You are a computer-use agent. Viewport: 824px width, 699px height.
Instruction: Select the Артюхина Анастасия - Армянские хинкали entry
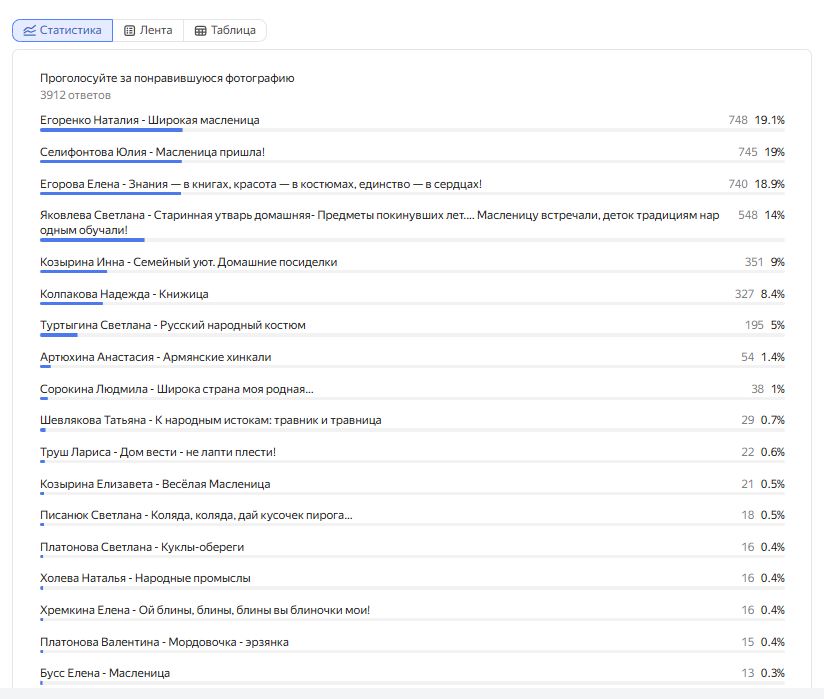(155, 357)
